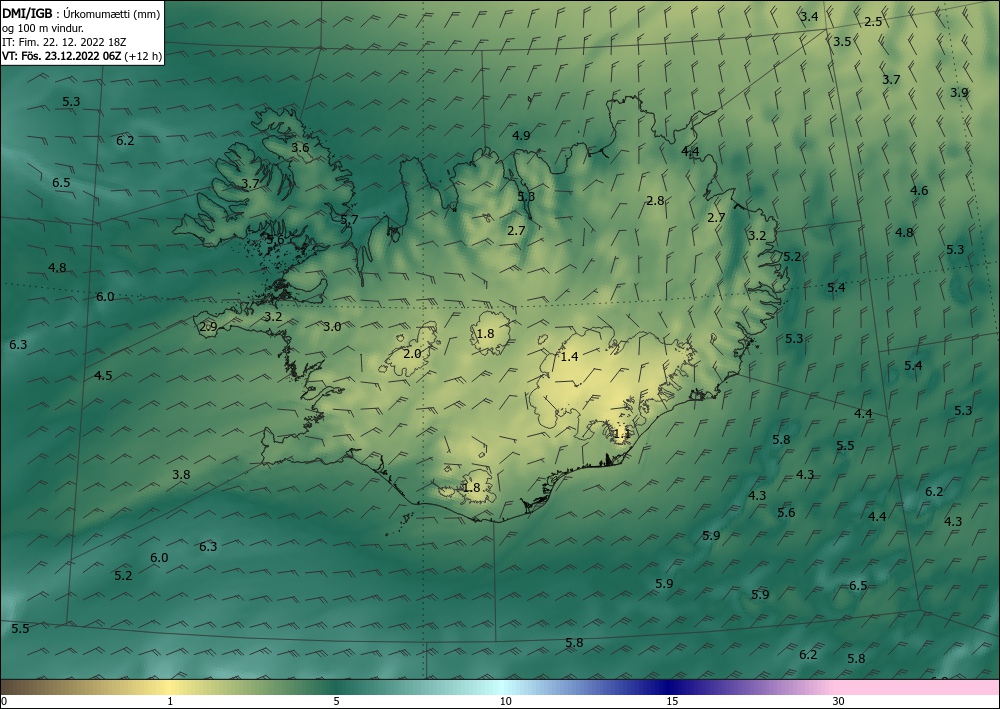Click the 1.8 value inside the south-coast glacier
Viewport: 1000px width, 709px height.
[471, 488]
